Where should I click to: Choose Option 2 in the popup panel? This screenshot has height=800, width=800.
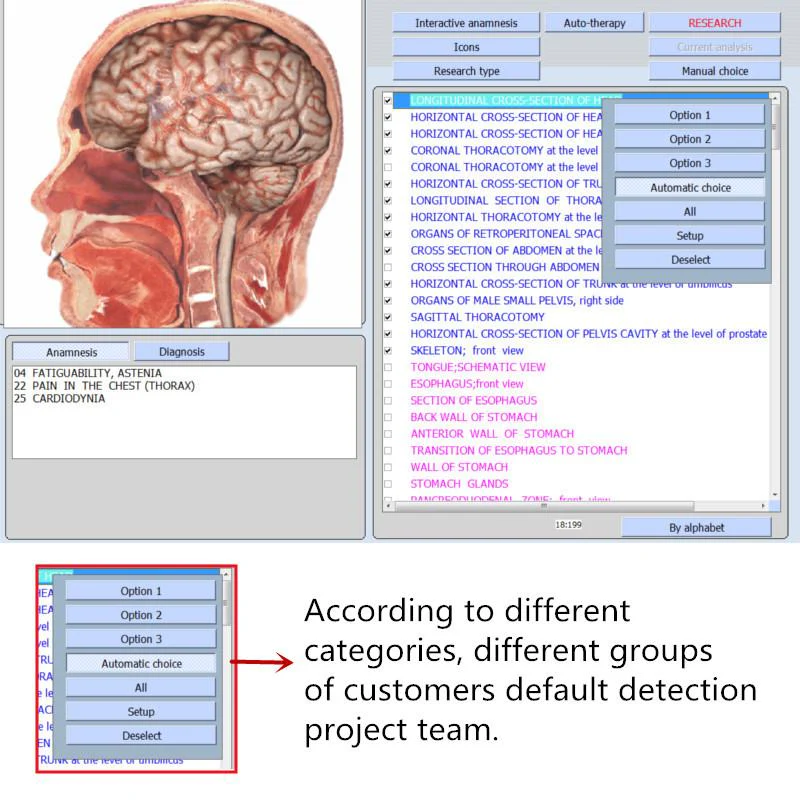690,138
